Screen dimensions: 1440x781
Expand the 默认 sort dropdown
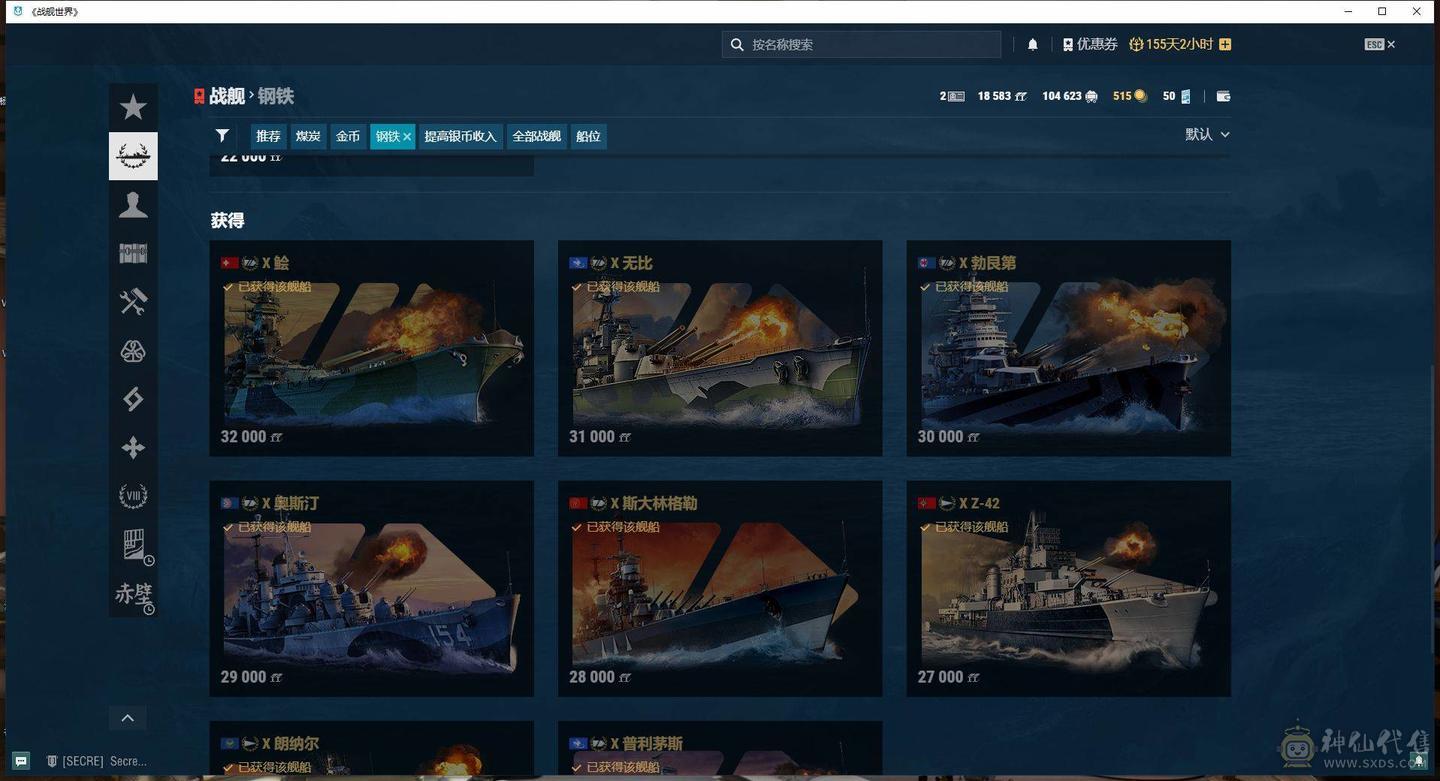click(1207, 134)
